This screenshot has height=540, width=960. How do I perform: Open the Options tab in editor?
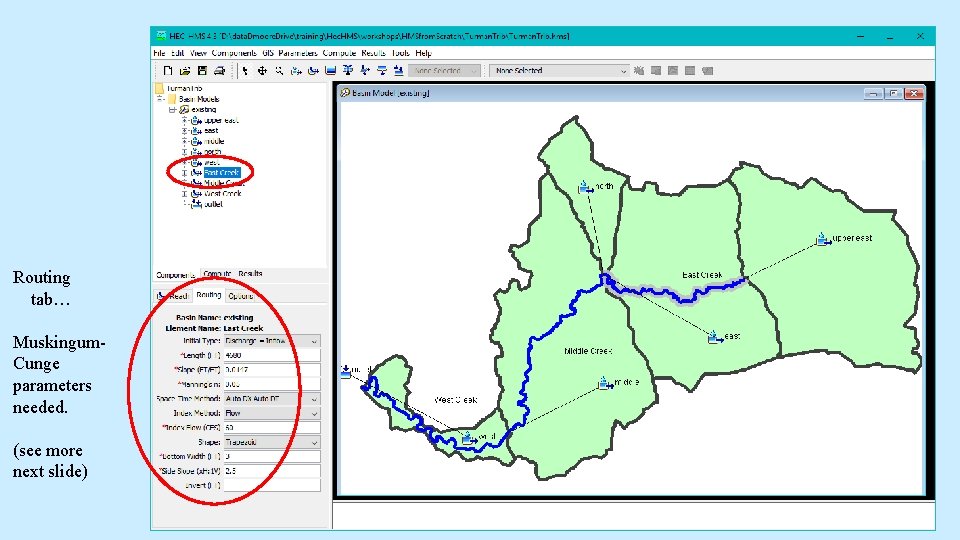tap(240, 296)
